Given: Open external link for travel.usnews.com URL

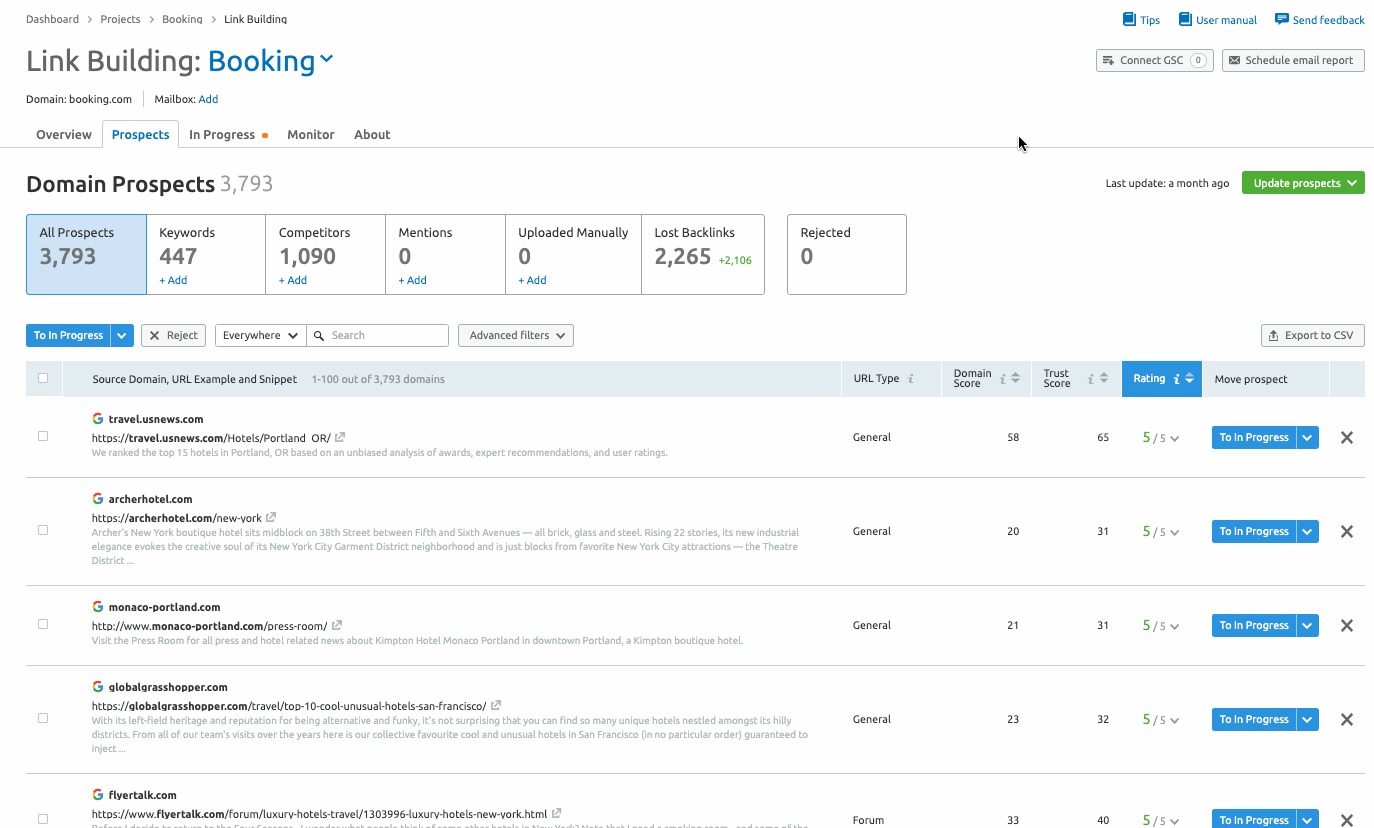Looking at the screenshot, I should point(340,437).
